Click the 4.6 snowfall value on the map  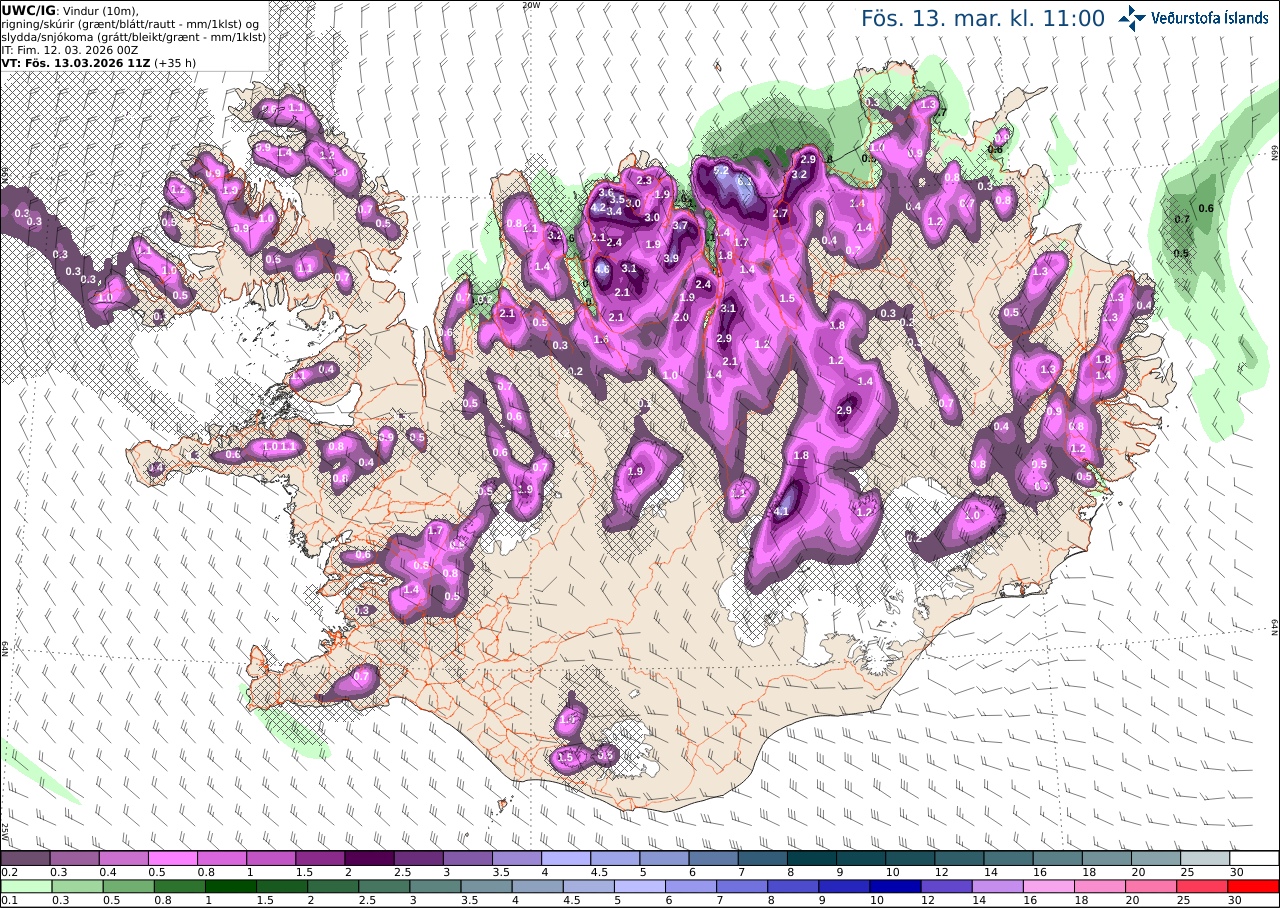602,269
